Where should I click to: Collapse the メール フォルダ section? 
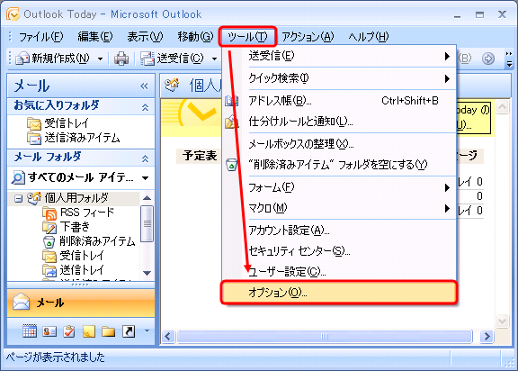[x=145, y=159]
